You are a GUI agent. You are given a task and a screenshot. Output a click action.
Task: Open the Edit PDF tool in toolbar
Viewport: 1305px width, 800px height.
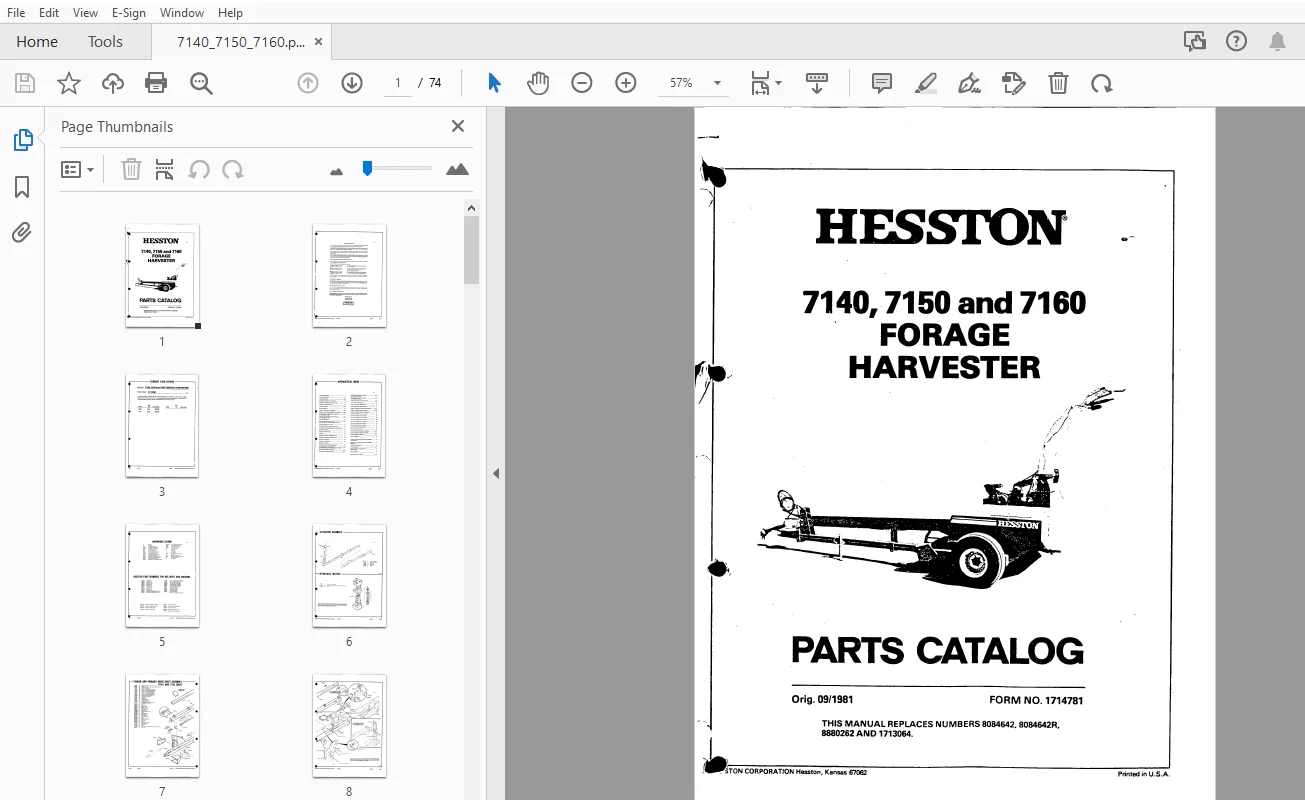pos(1014,83)
